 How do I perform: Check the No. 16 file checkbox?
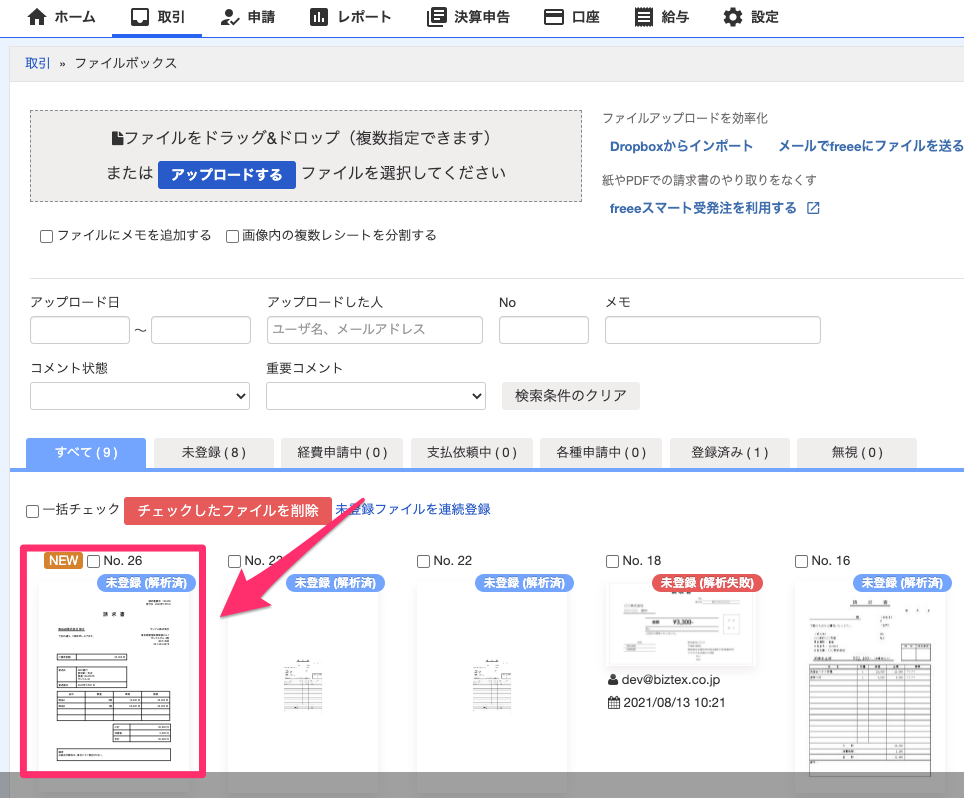(x=801, y=561)
